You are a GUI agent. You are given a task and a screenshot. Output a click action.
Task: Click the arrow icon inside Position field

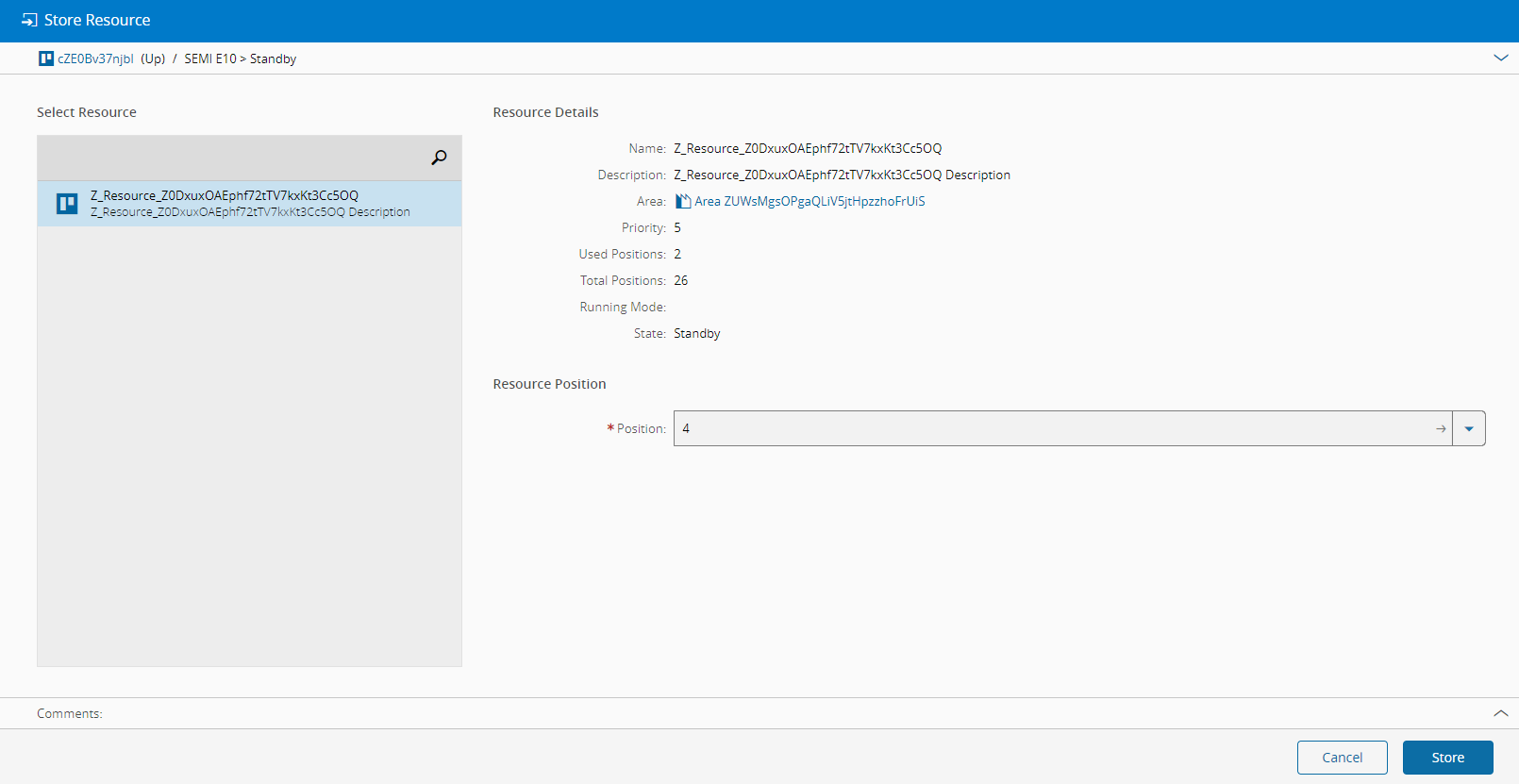1441,428
